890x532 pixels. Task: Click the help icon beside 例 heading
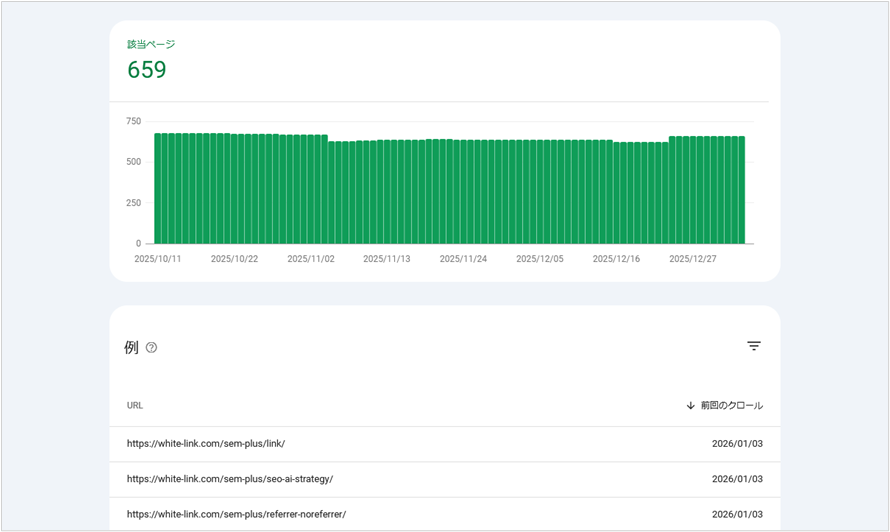(152, 348)
